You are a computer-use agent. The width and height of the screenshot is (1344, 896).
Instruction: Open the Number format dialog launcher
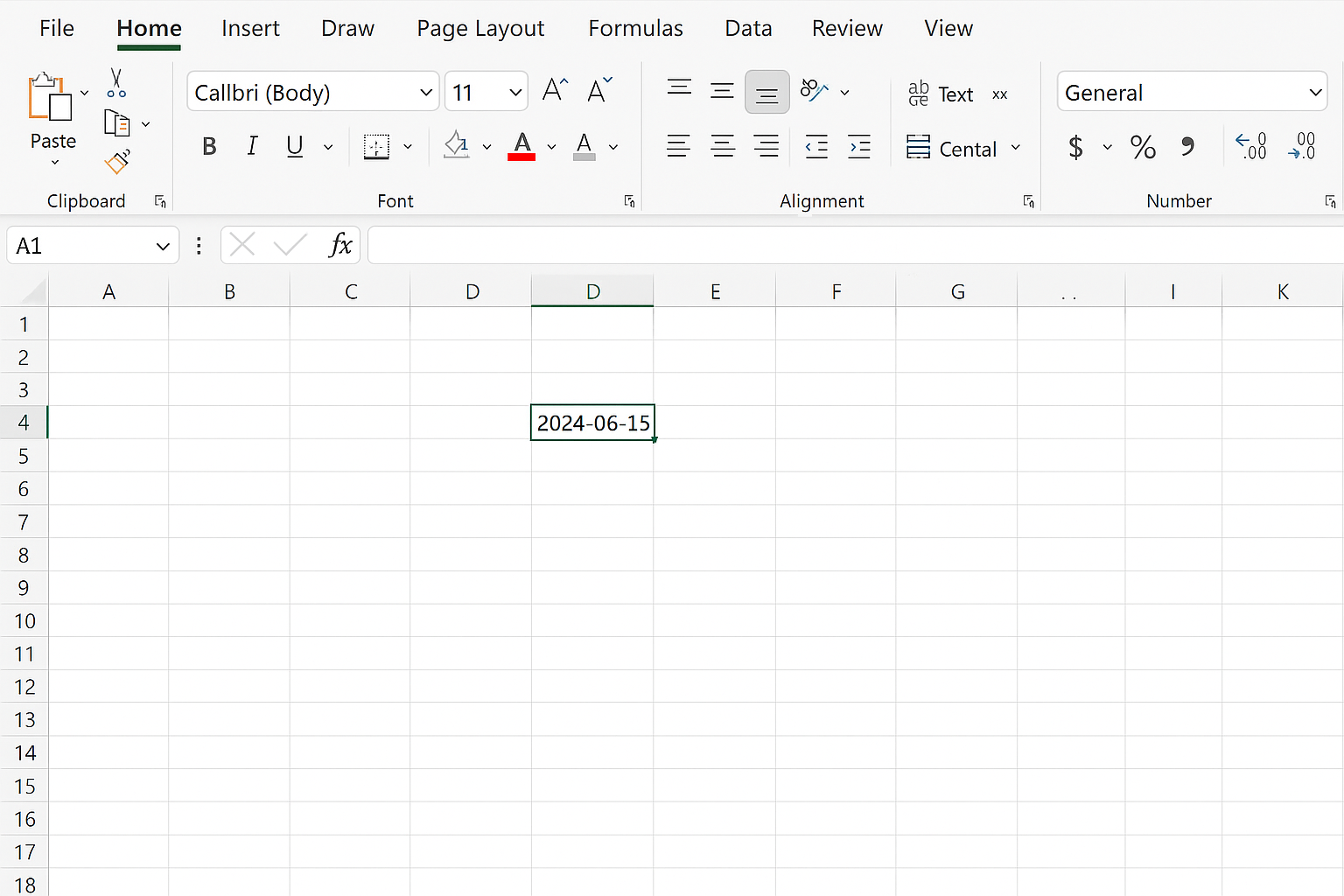[x=1330, y=201]
